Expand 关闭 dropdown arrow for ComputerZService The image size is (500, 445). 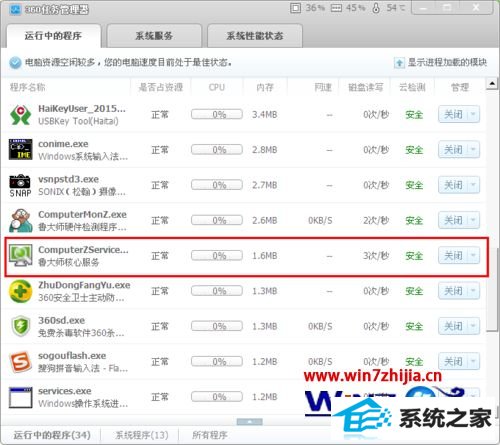pos(474,256)
